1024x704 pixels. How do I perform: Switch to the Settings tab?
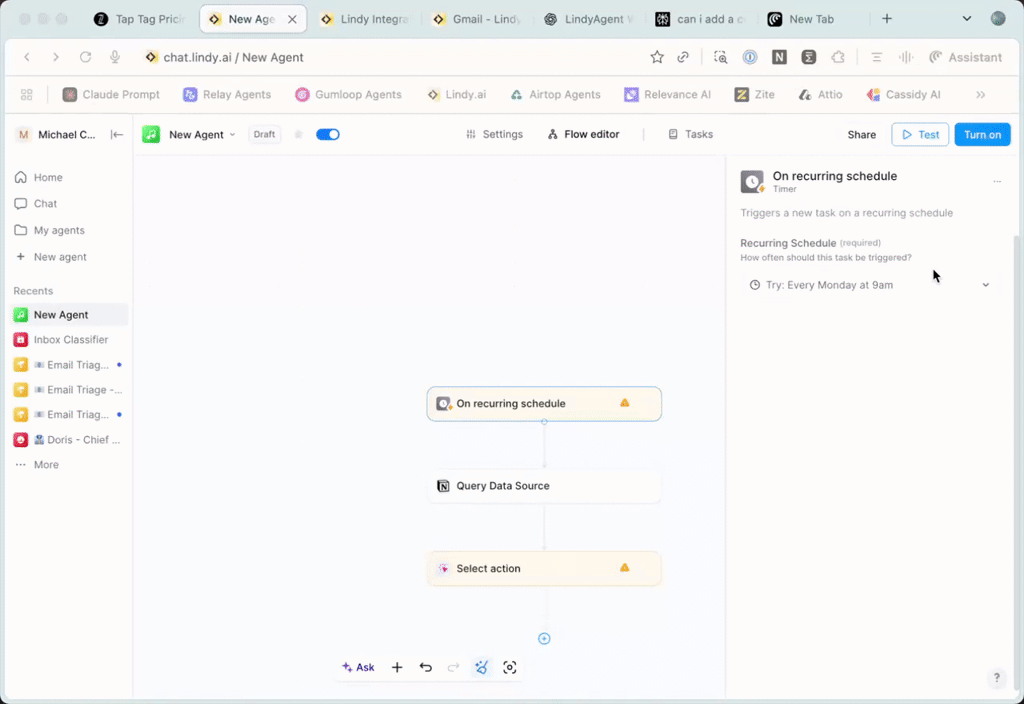494,134
